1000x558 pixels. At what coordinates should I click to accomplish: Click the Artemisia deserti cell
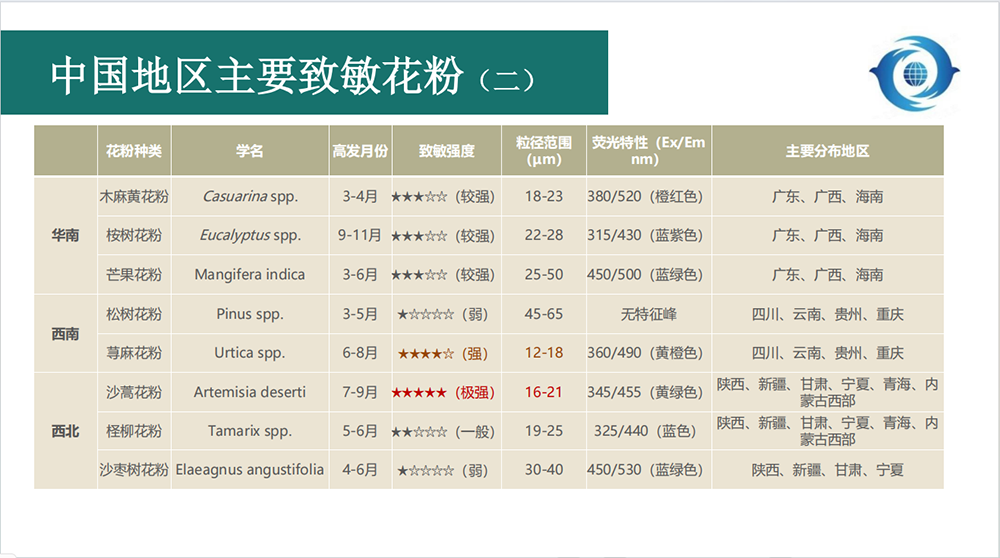click(x=250, y=393)
